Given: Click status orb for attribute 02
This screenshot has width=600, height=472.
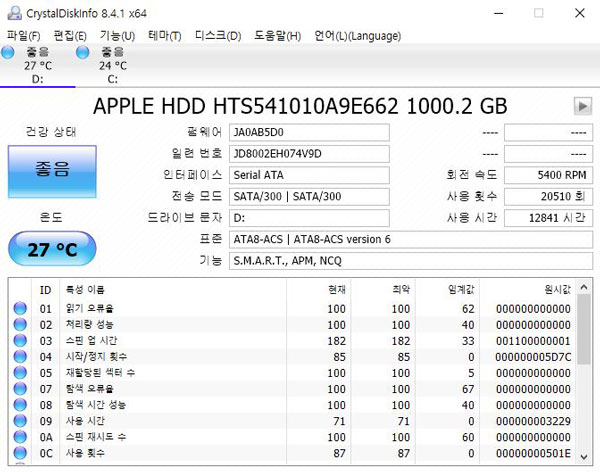Looking at the screenshot, I should 20,325.
